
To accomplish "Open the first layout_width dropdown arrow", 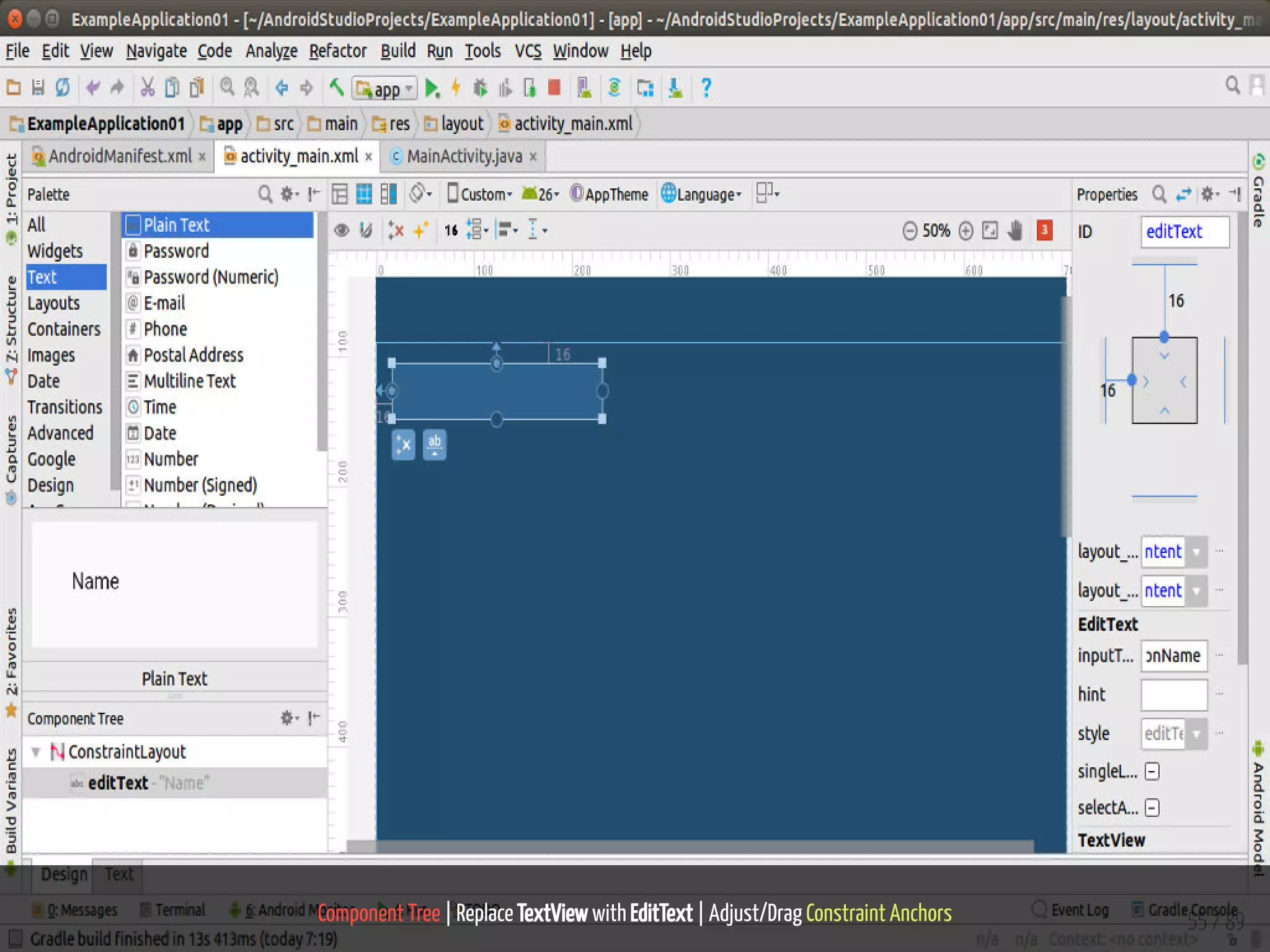I will (x=1196, y=552).
